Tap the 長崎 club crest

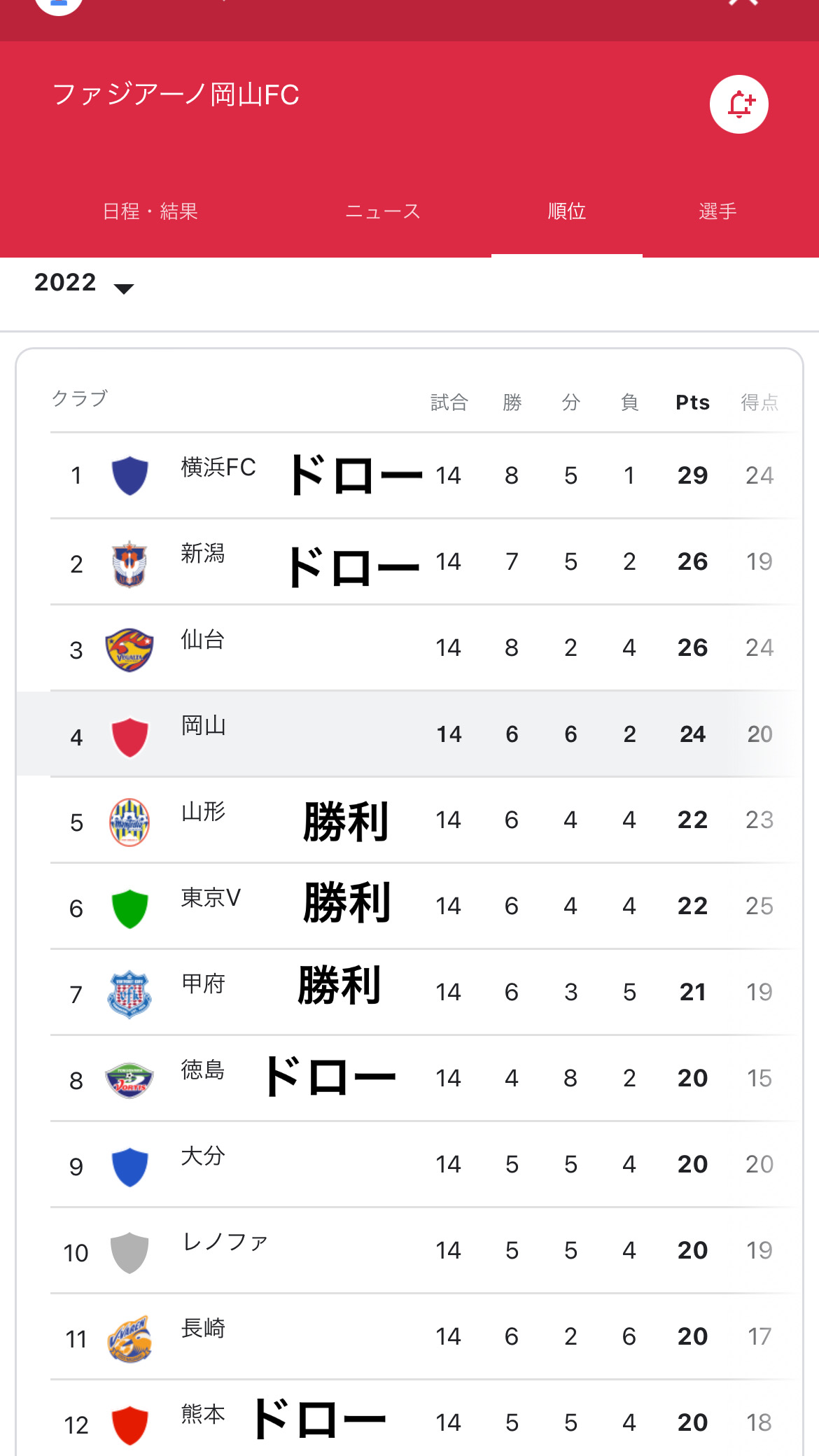129,1338
